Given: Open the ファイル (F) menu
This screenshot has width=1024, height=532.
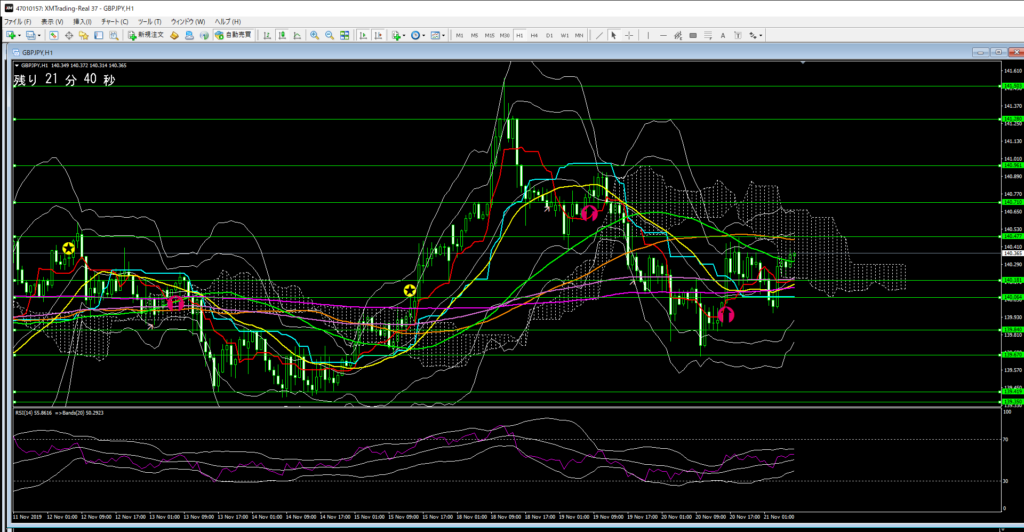Looking at the screenshot, I should [x=18, y=22].
